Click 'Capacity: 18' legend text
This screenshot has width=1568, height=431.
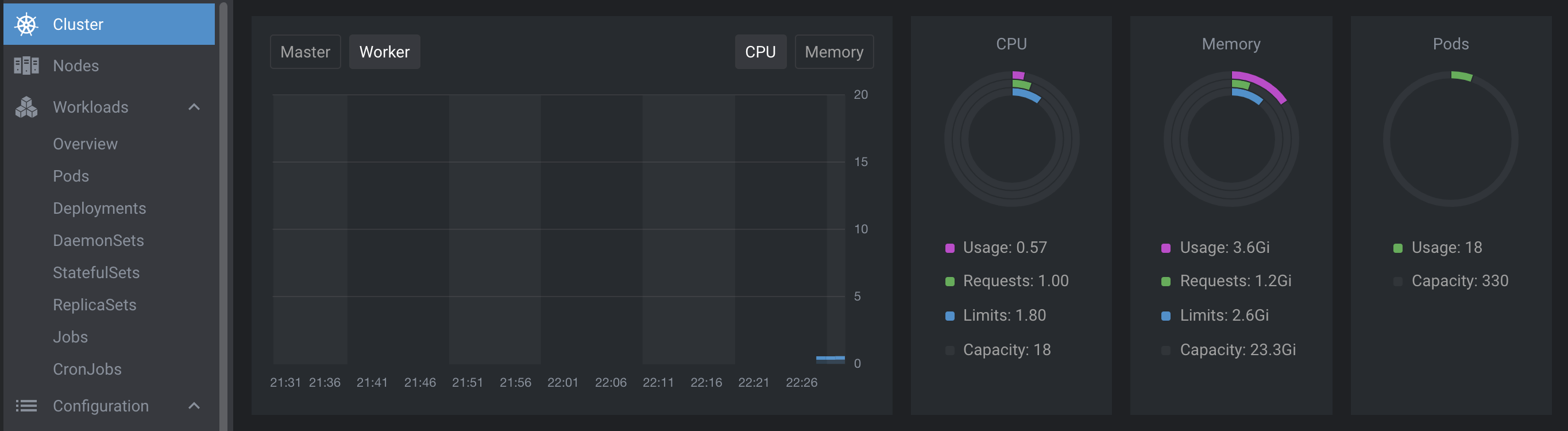coord(1007,350)
